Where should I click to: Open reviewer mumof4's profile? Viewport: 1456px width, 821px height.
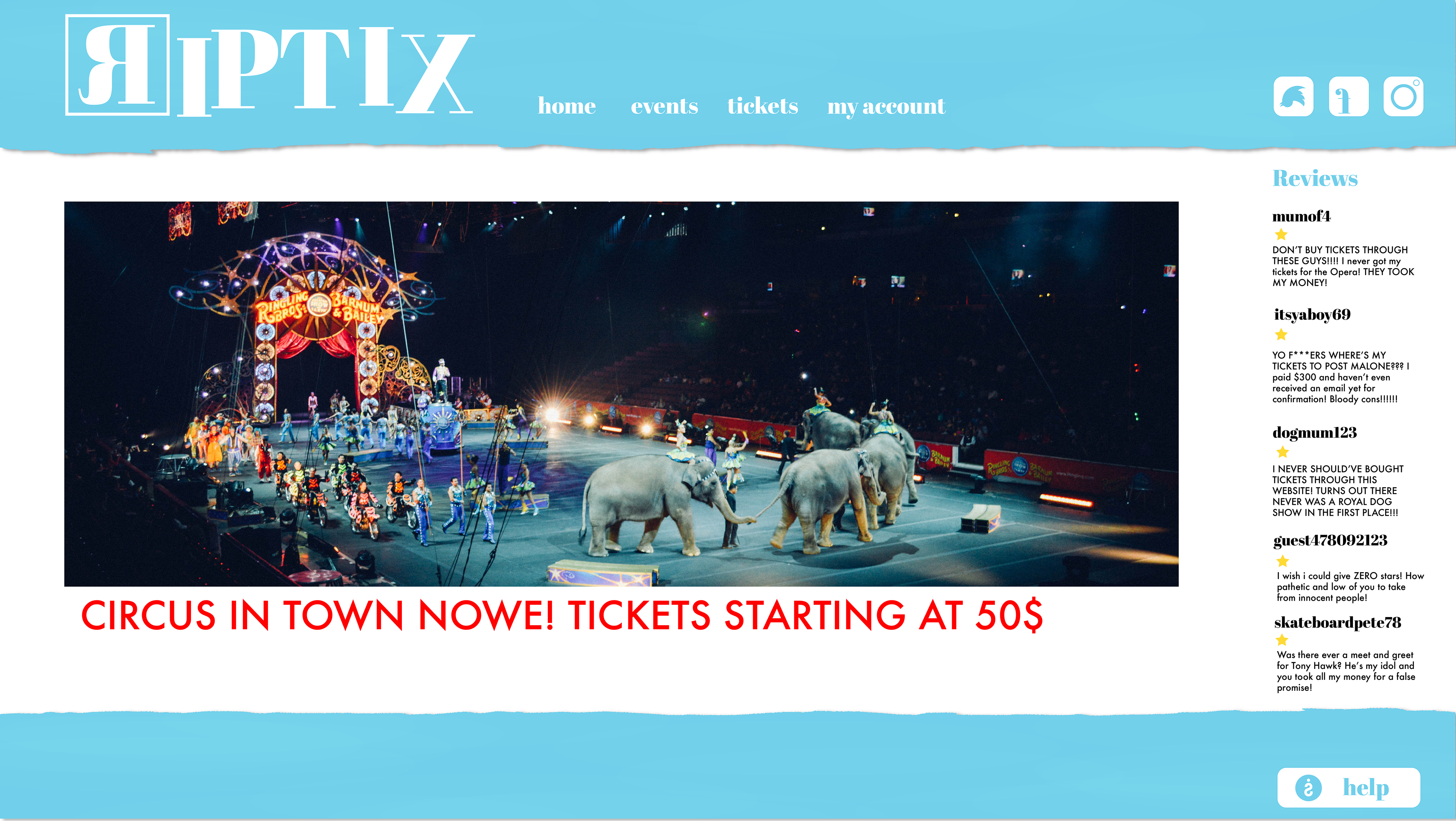click(x=1301, y=216)
